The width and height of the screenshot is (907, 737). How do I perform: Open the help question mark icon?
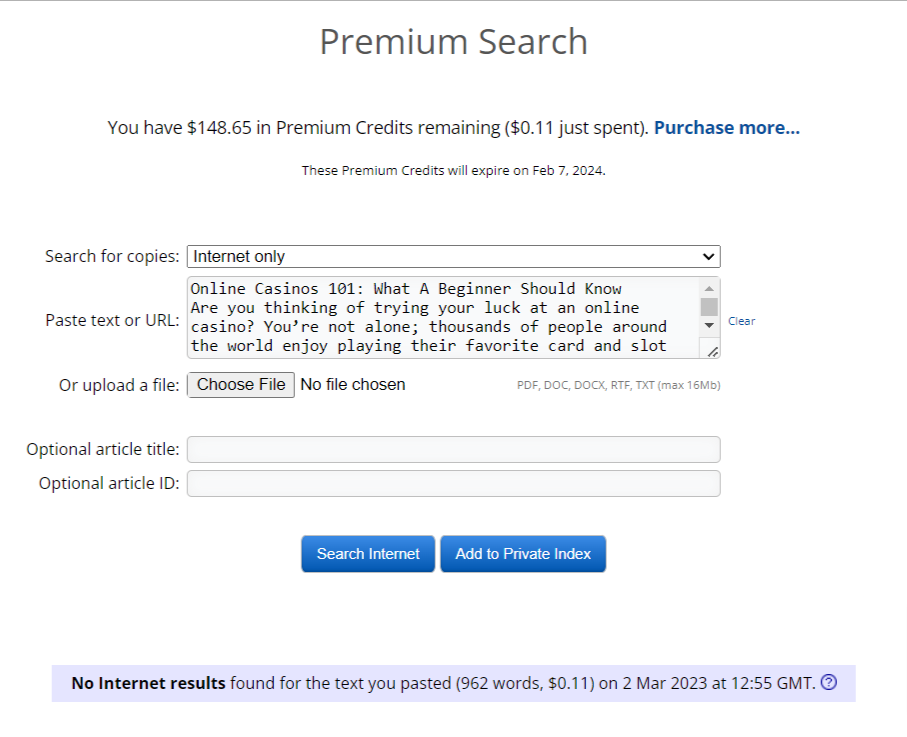coord(828,683)
